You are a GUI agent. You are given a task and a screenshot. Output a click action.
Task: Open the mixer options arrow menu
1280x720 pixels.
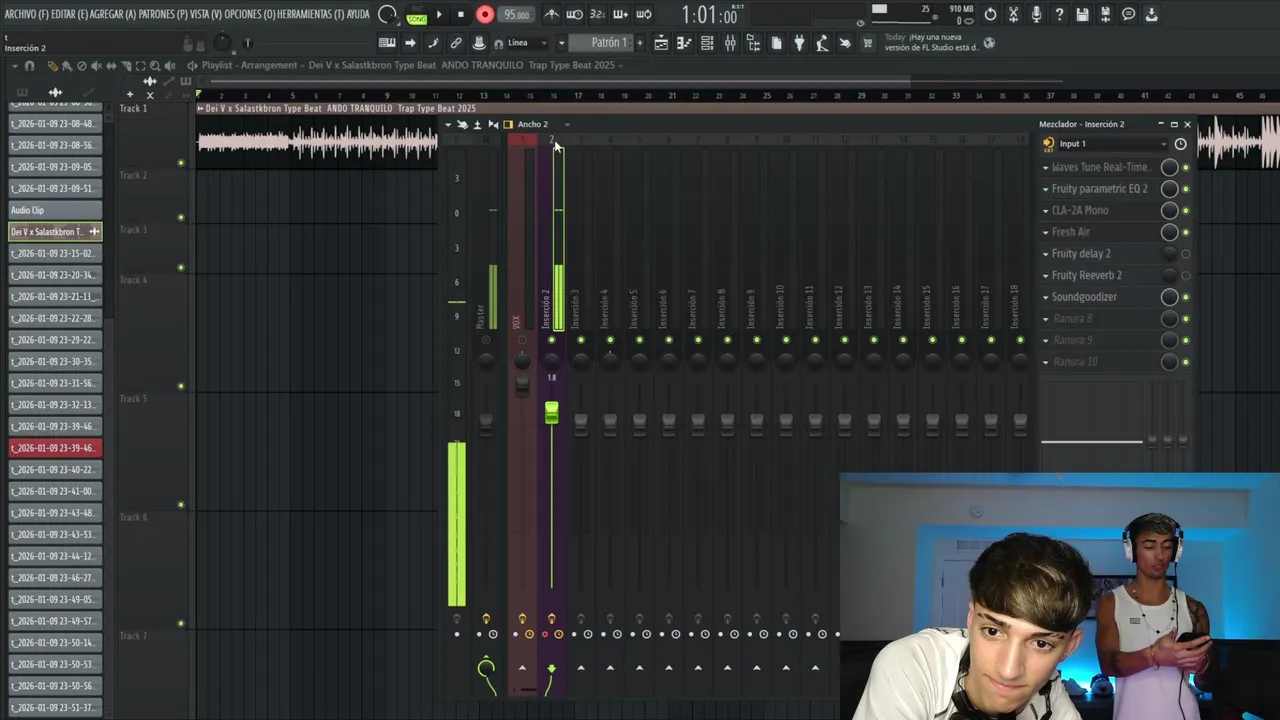pos(448,124)
